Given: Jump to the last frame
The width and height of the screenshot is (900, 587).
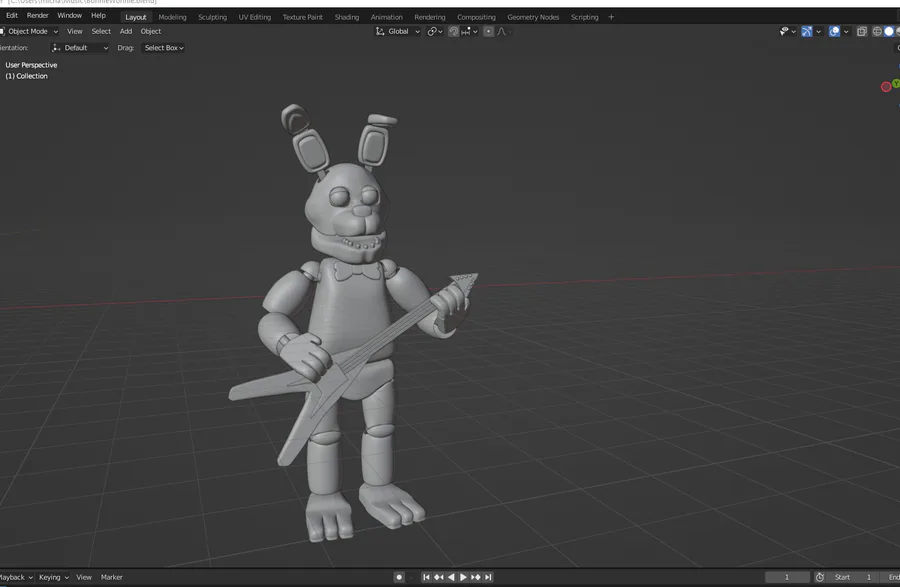Looking at the screenshot, I should [488, 577].
